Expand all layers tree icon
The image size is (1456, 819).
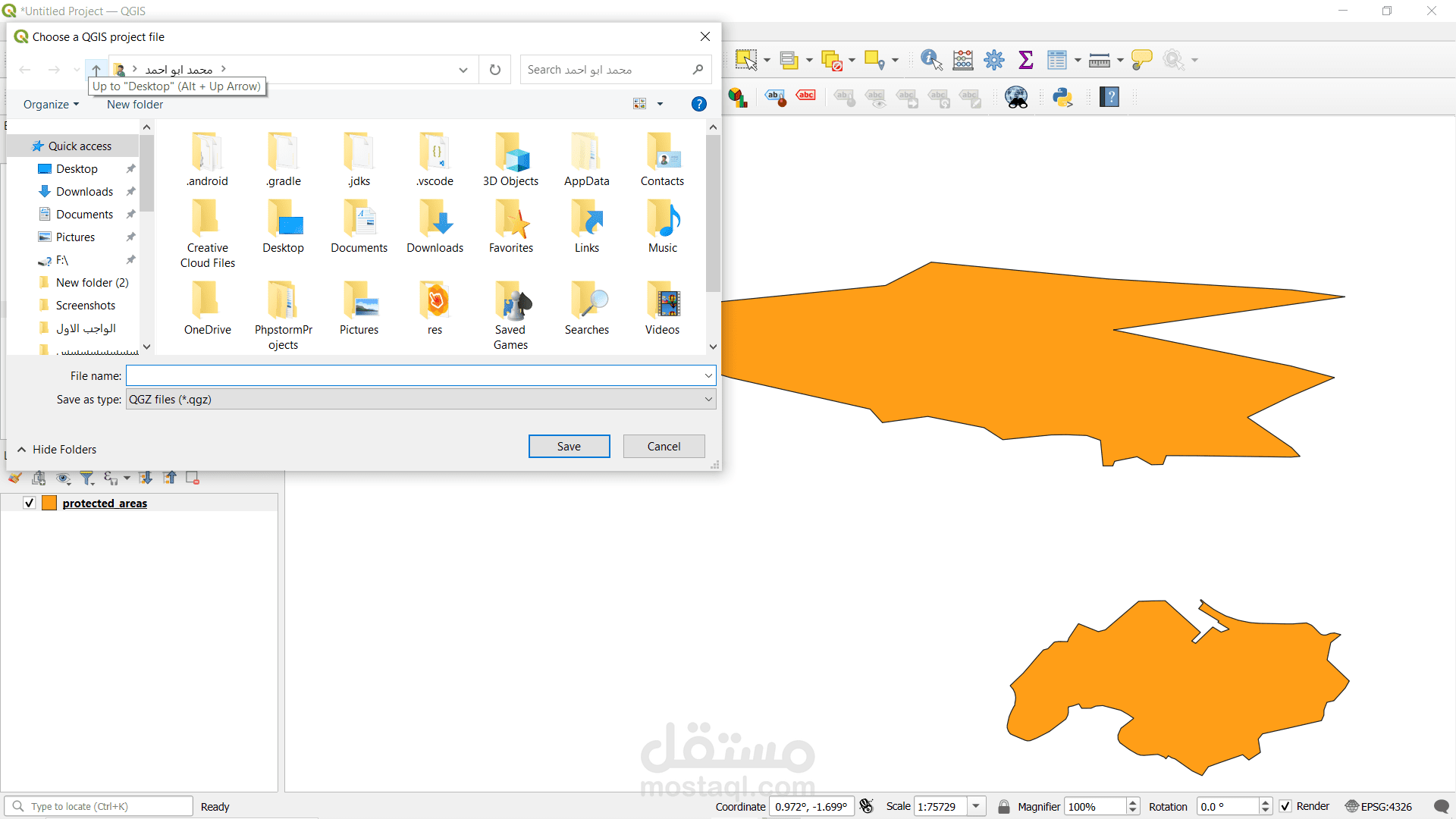tap(146, 478)
